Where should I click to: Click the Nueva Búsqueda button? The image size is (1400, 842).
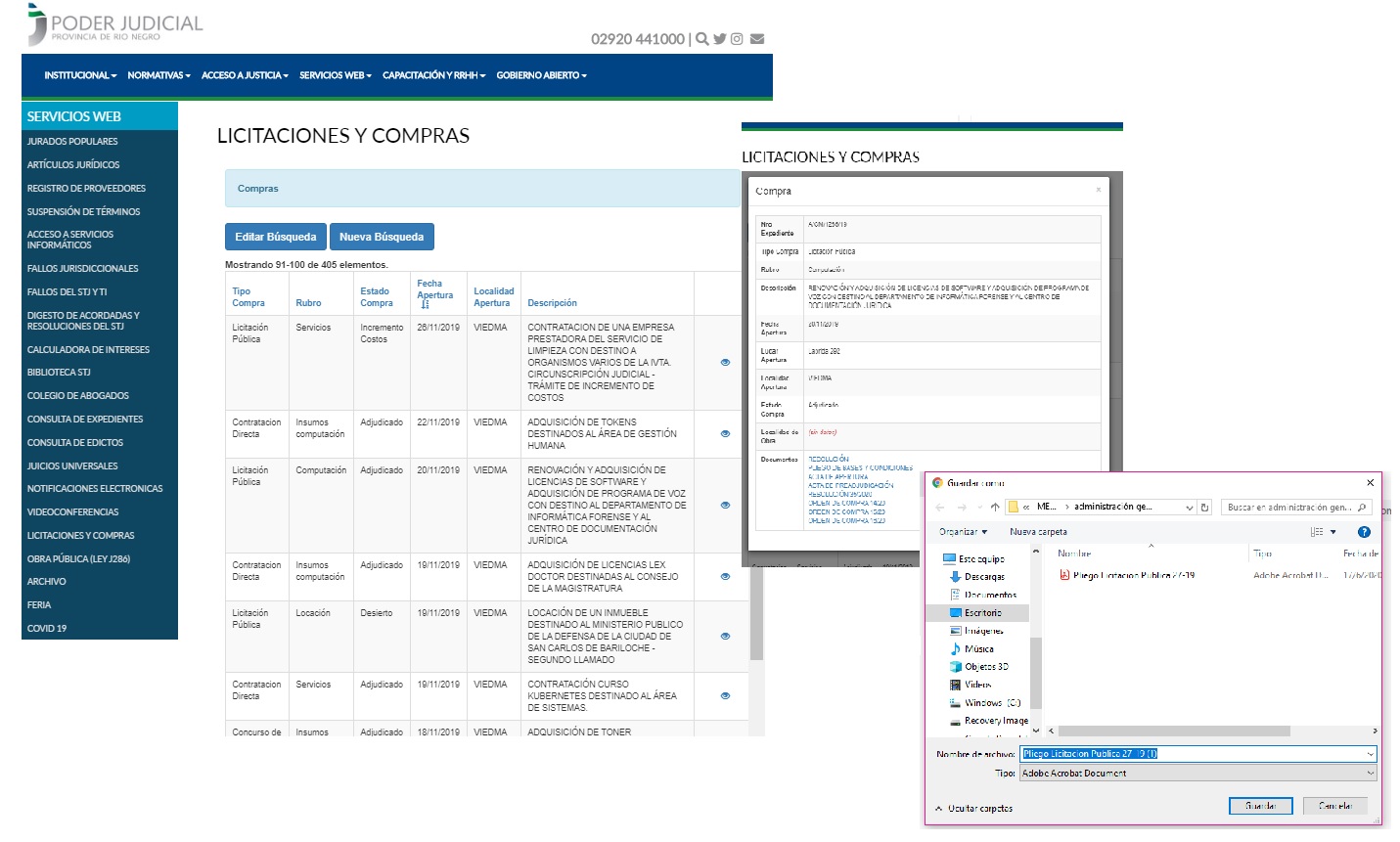pos(382,237)
